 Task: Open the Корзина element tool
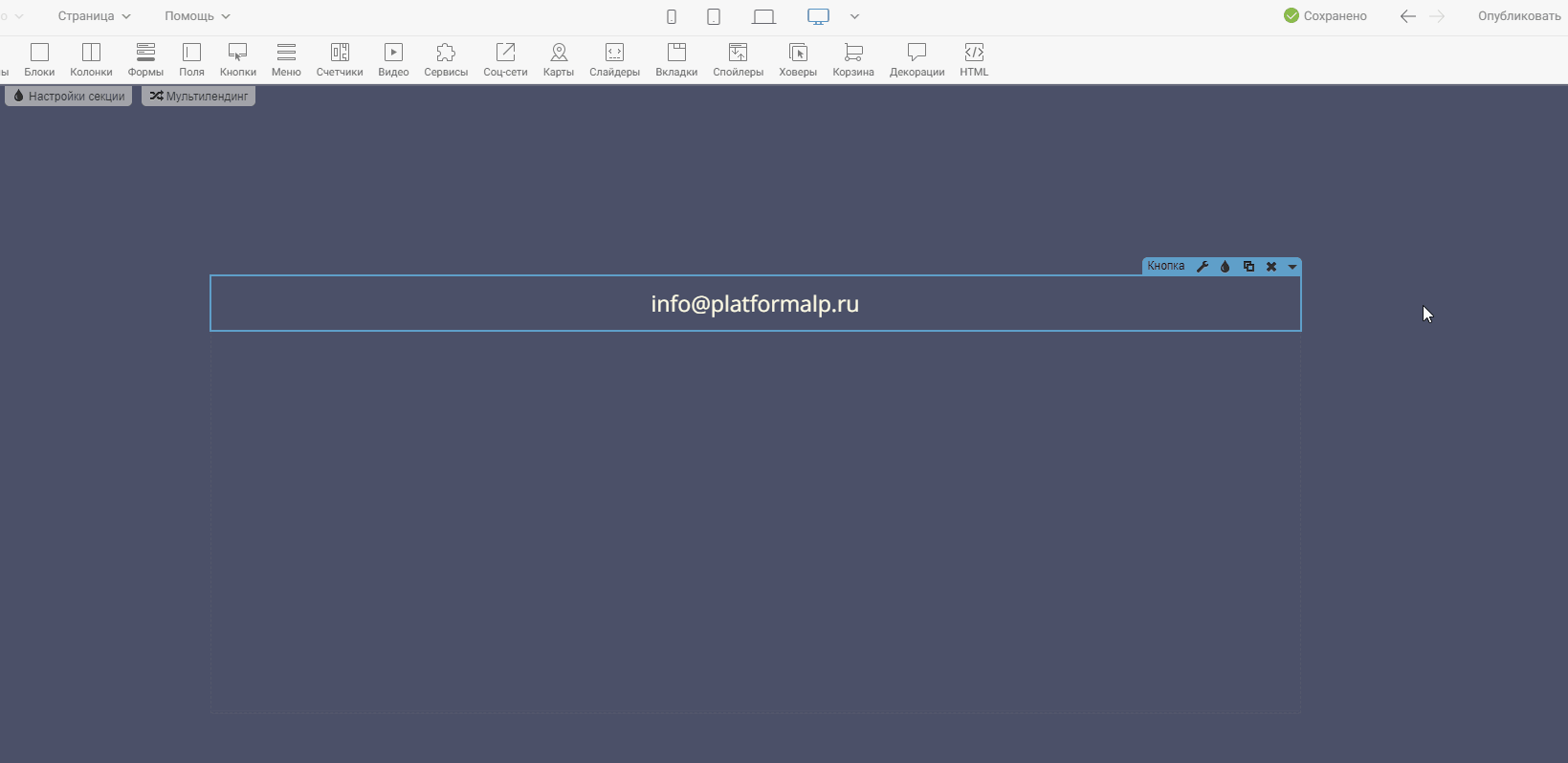pyautogui.click(x=853, y=59)
